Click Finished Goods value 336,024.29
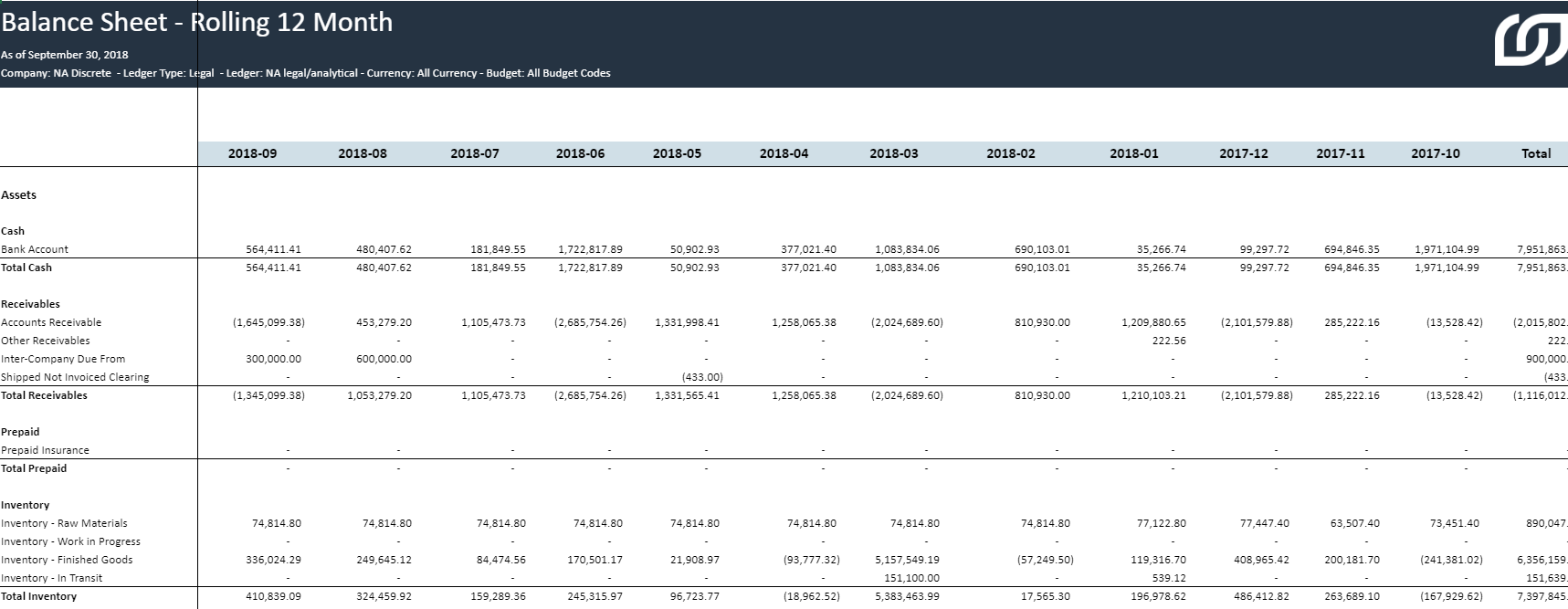 [274, 560]
